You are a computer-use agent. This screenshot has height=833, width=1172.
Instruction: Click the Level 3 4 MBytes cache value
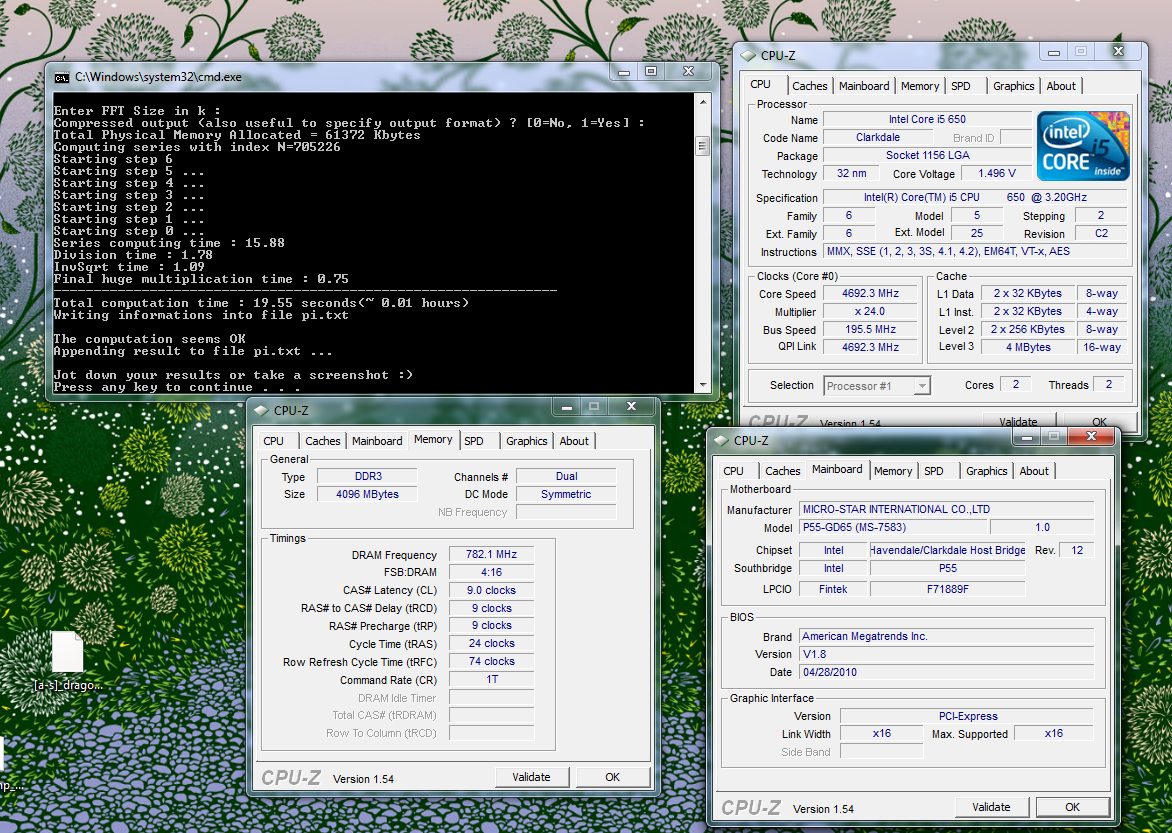tap(1028, 347)
